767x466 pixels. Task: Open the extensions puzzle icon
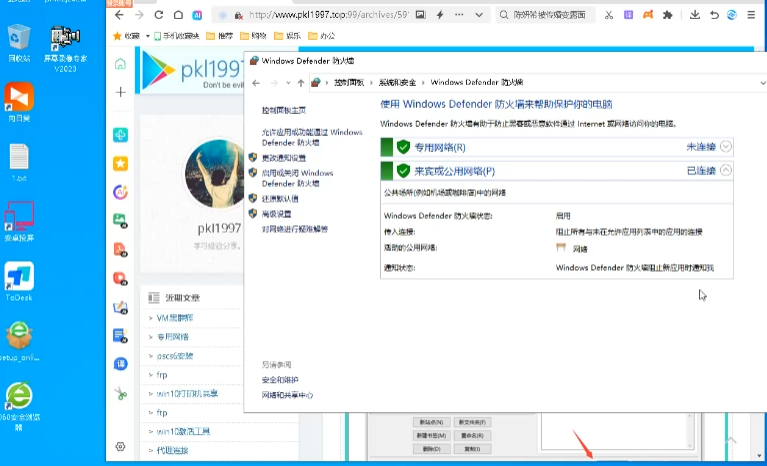(x=667, y=15)
